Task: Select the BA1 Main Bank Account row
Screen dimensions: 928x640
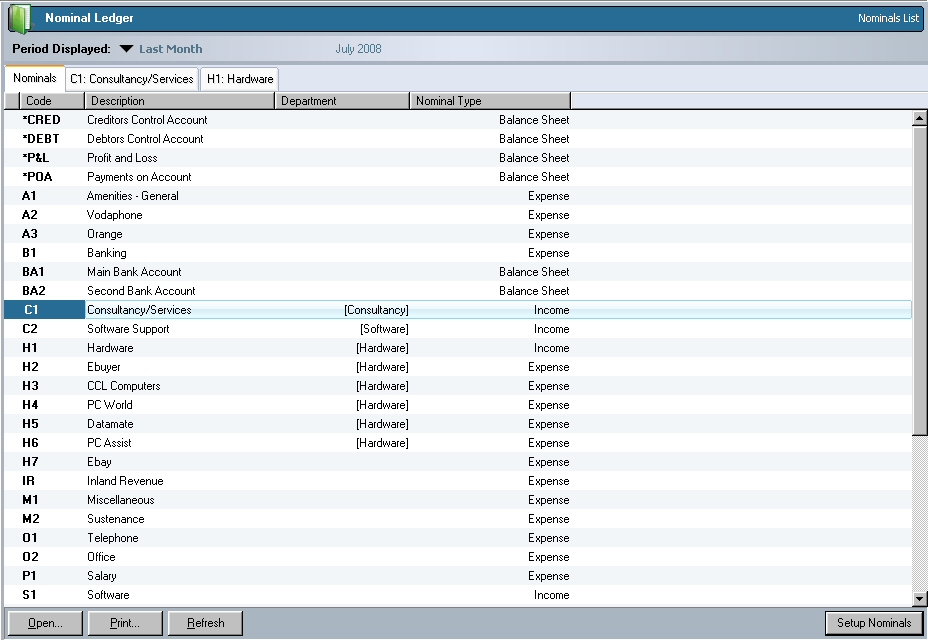Action: (134, 272)
